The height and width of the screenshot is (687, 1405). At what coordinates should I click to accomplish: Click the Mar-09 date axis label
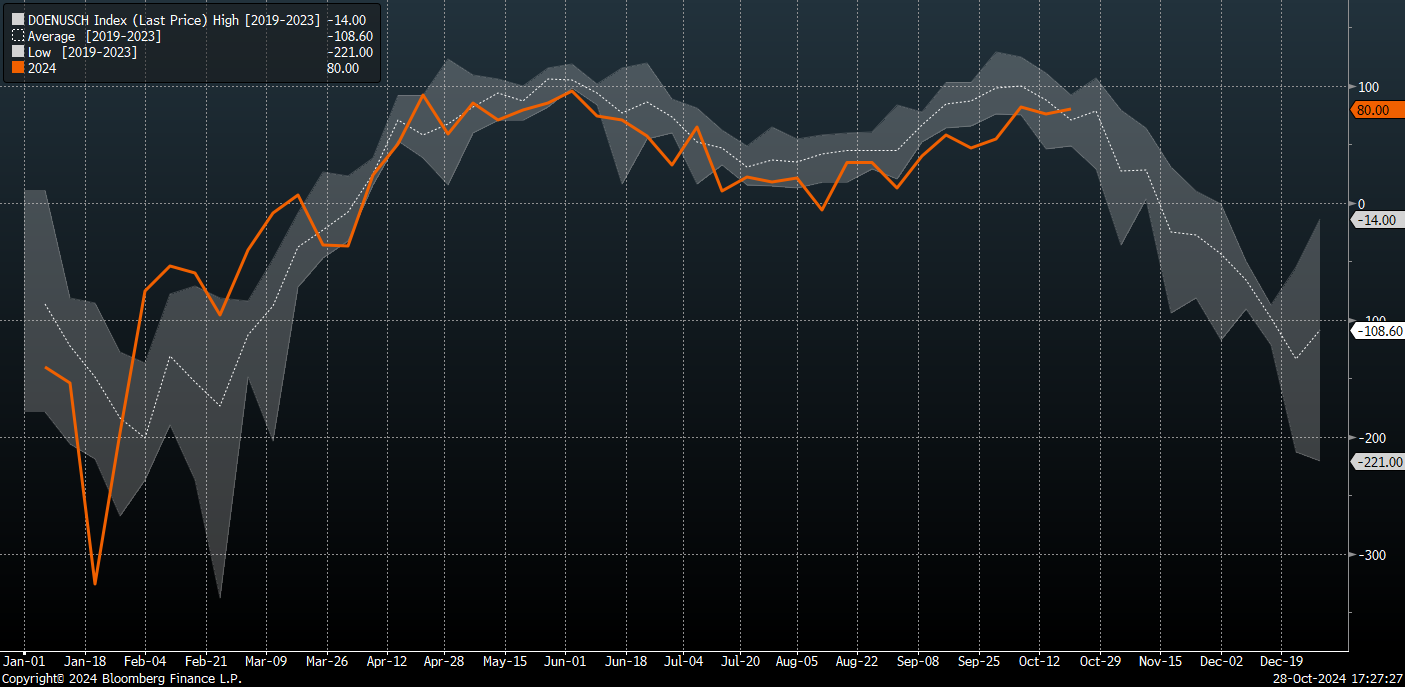264,662
